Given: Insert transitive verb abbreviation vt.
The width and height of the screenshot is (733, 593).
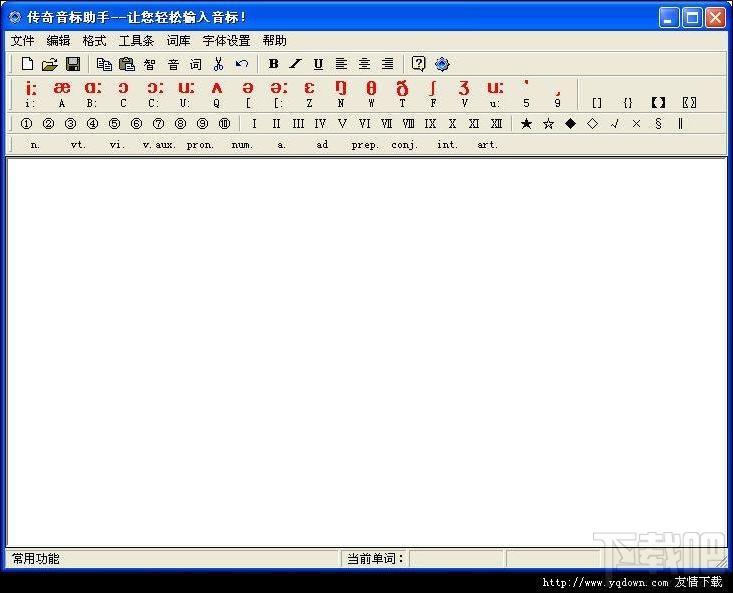Looking at the screenshot, I should pos(78,145).
